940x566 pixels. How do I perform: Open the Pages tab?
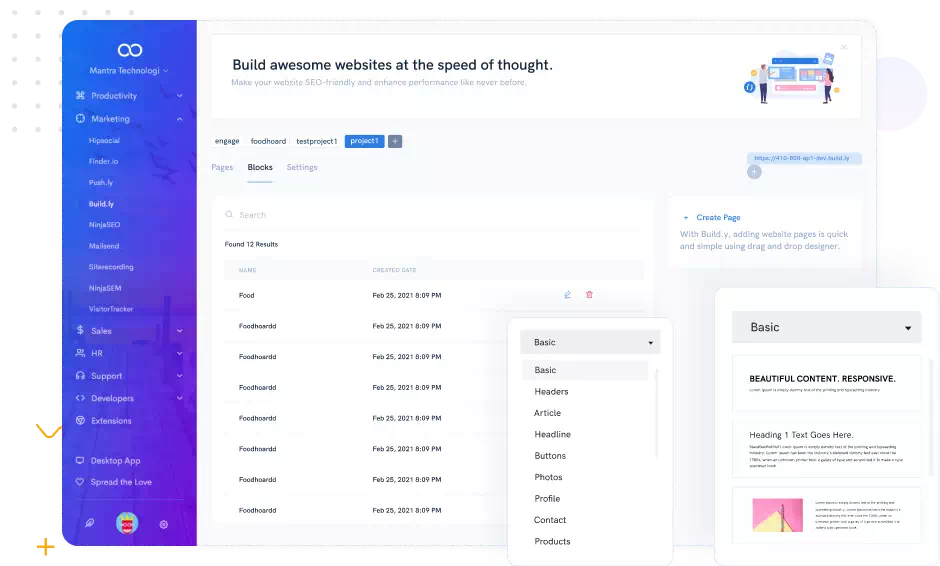(x=222, y=167)
